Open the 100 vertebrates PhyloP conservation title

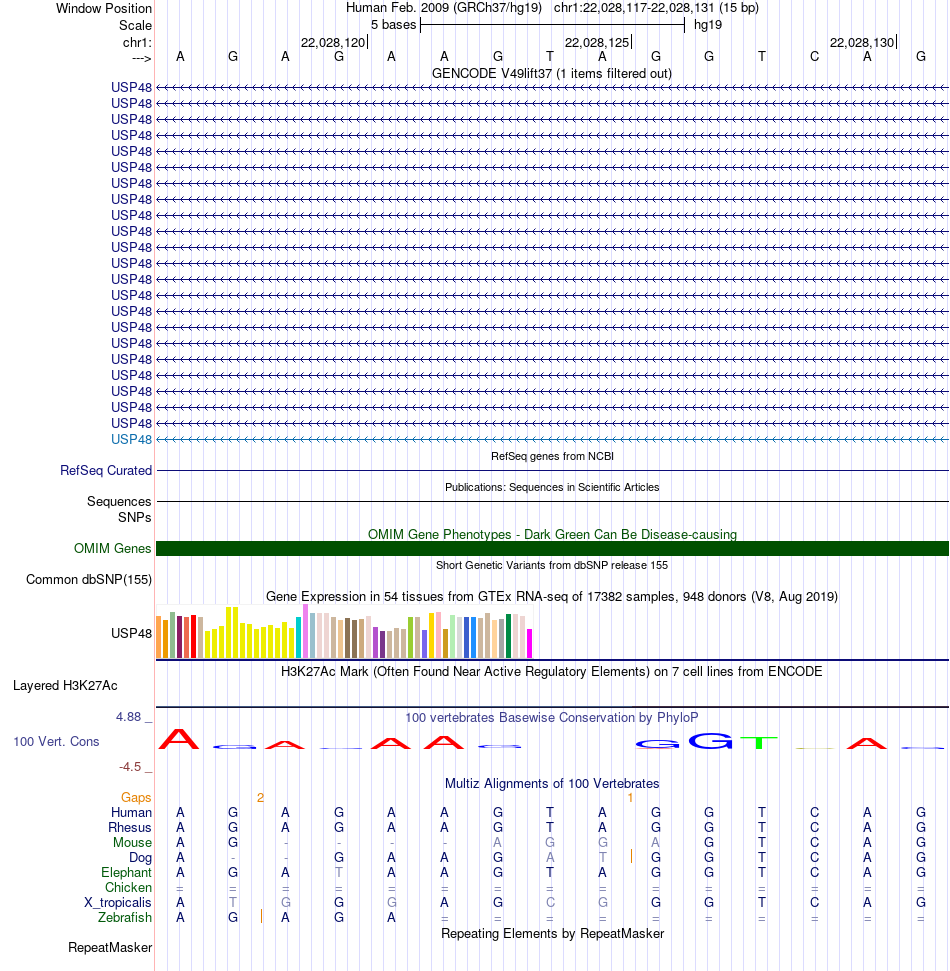tap(552, 717)
